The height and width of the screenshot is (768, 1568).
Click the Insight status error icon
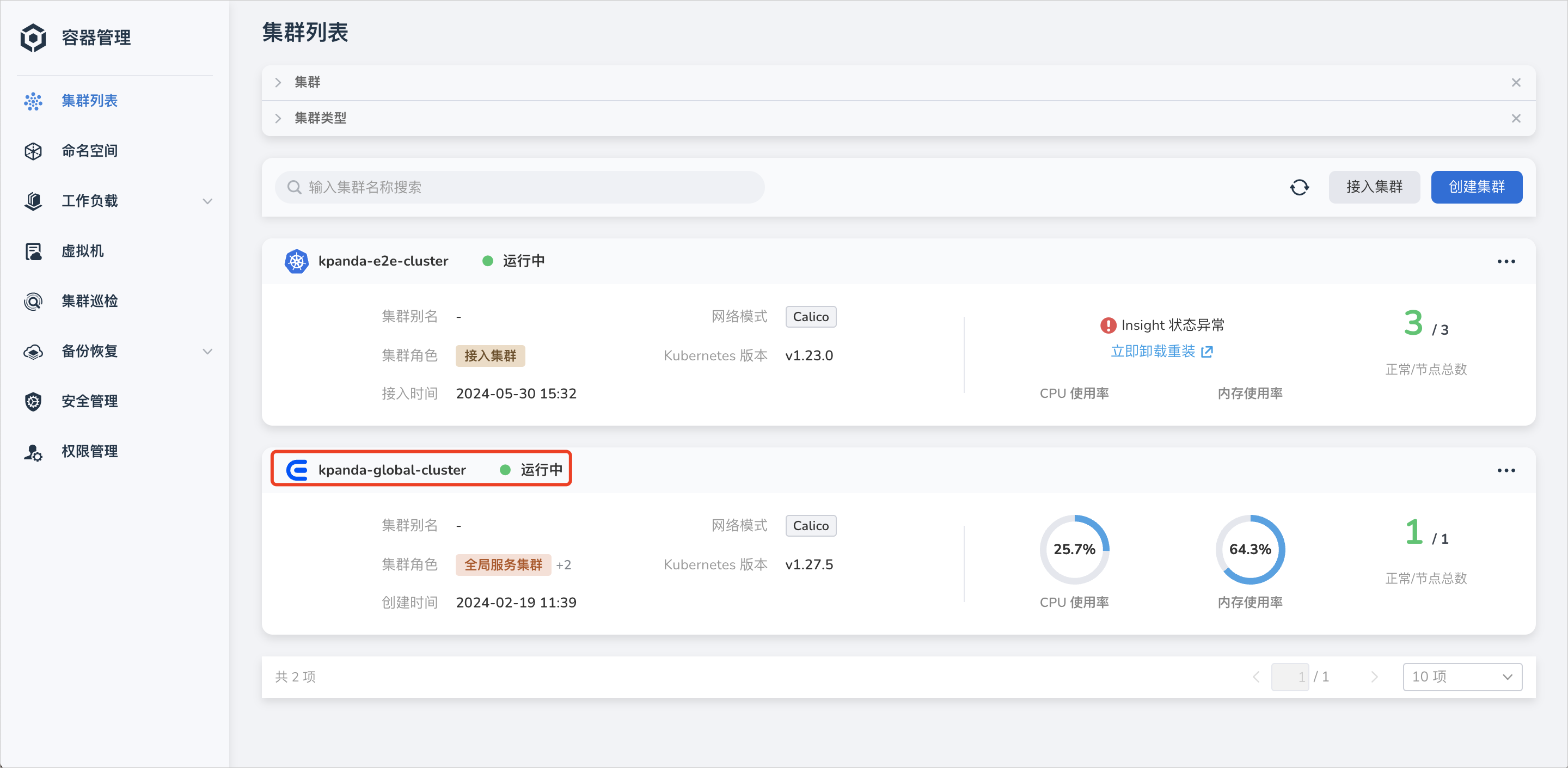pos(1108,325)
